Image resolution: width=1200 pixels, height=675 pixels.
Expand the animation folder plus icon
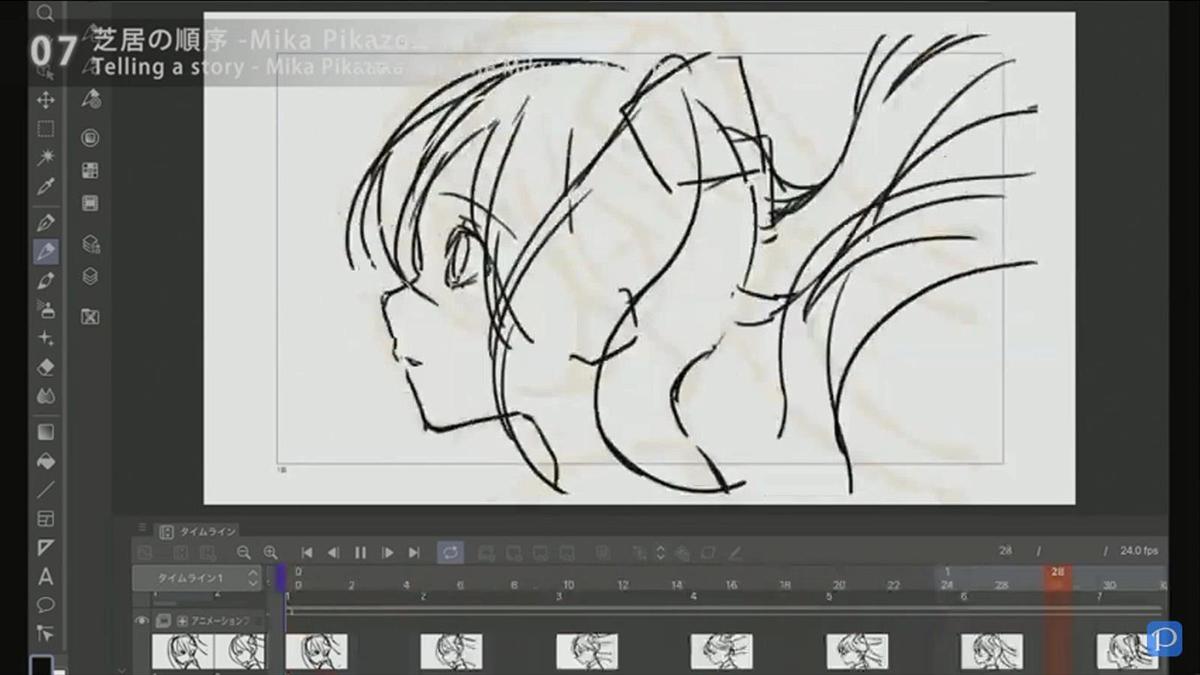pyautogui.click(x=182, y=621)
